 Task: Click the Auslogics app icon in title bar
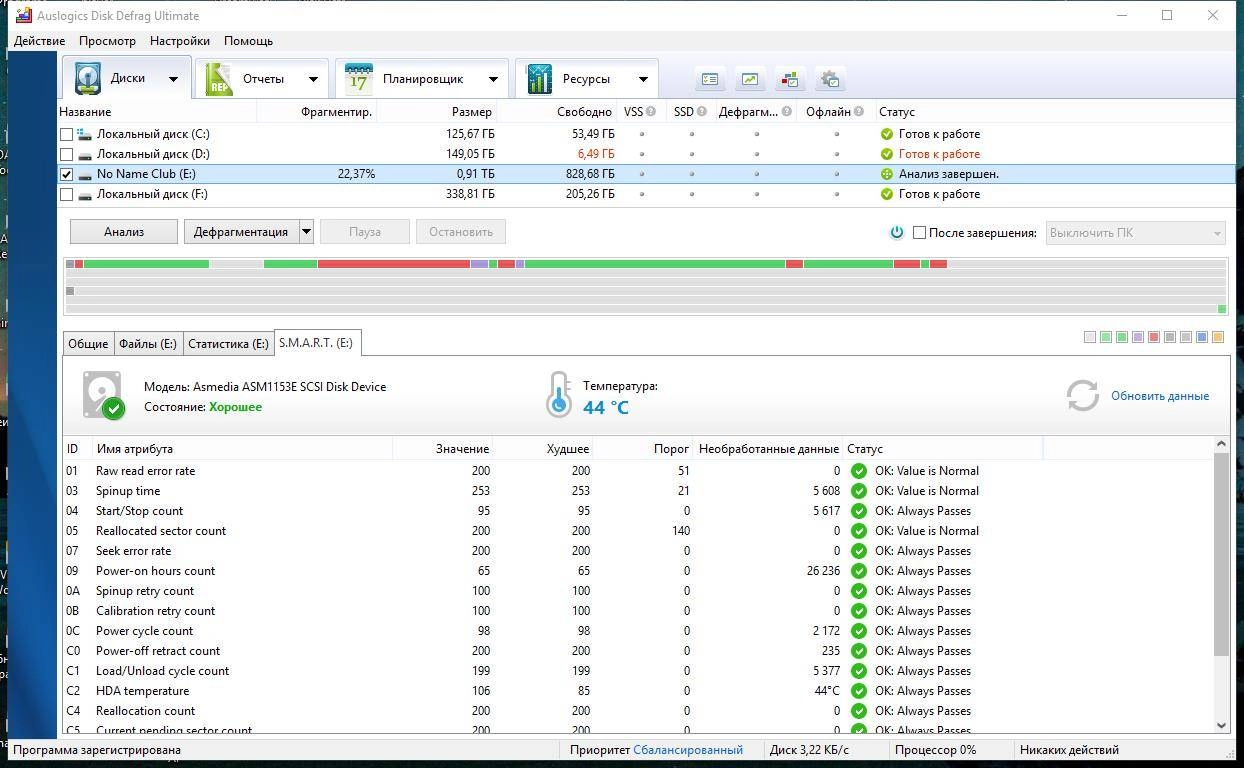22,15
